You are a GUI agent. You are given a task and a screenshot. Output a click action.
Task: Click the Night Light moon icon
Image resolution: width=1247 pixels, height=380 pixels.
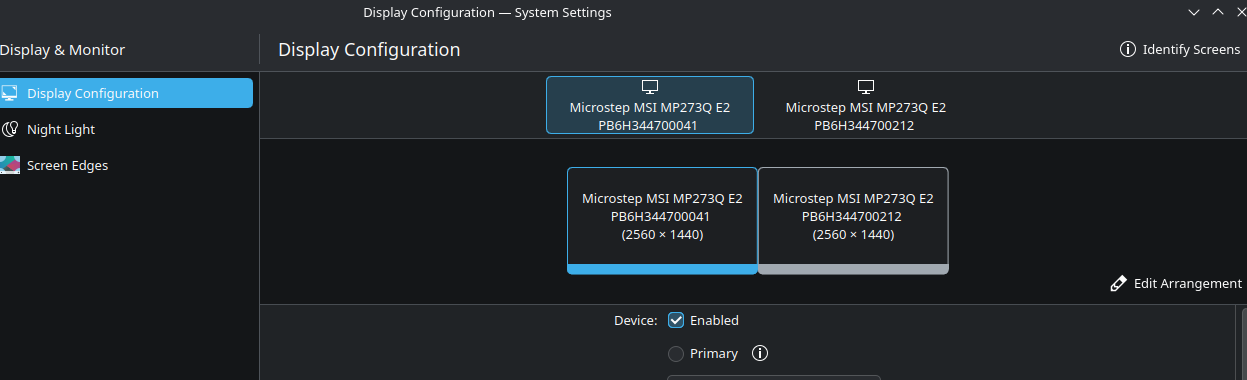(10, 129)
